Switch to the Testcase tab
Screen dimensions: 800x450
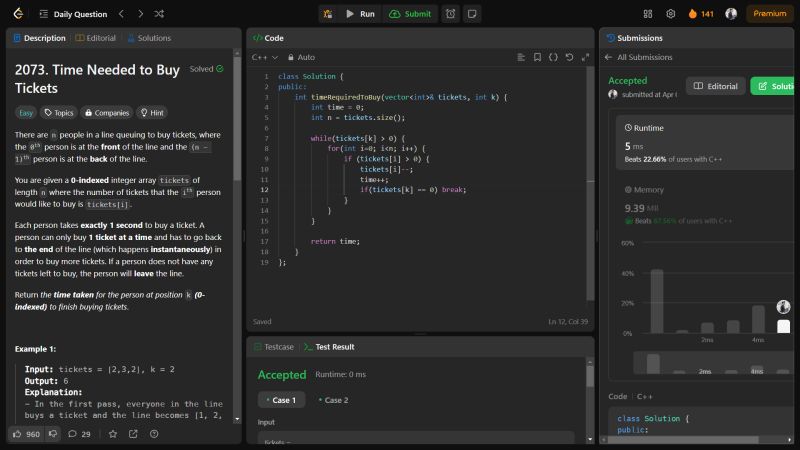click(x=274, y=347)
